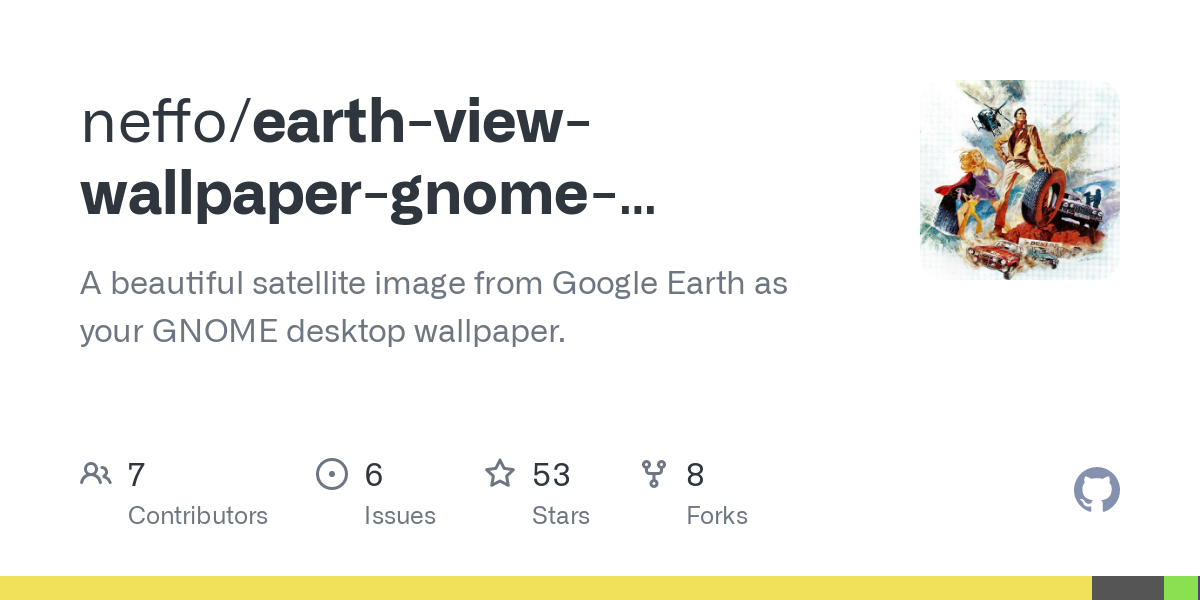Select the "neffo/" owner name in title
1200x600 pixels.
tap(166, 122)
